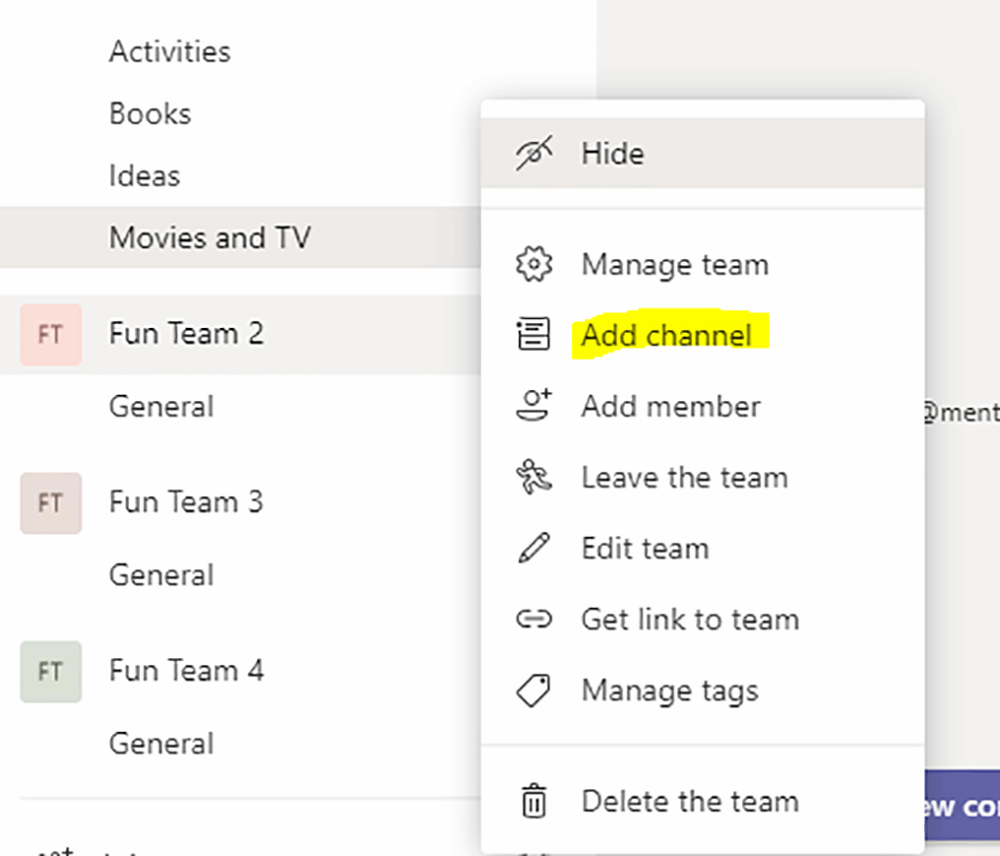Click the Manage team gear icon
The height and width of the screenshot is (856, 1000).
[x=534, y=265]
